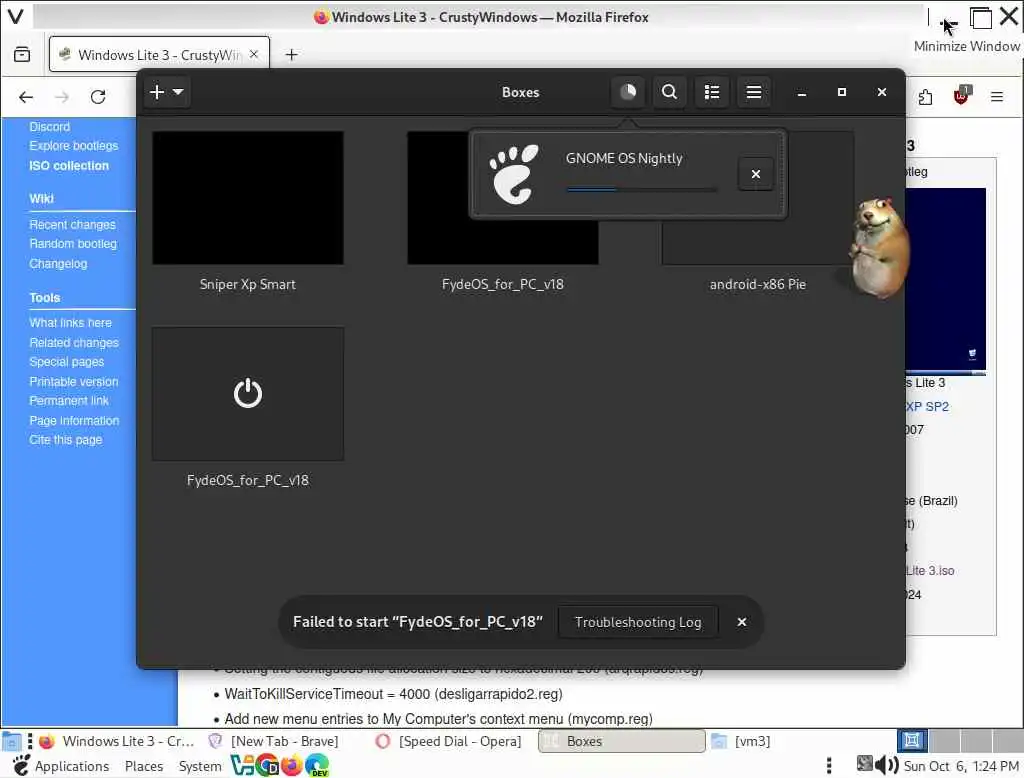Switch to Speed Dial - Opera taskbar entry
This screenshot has width=1024, height=778.
pos(449,741)
